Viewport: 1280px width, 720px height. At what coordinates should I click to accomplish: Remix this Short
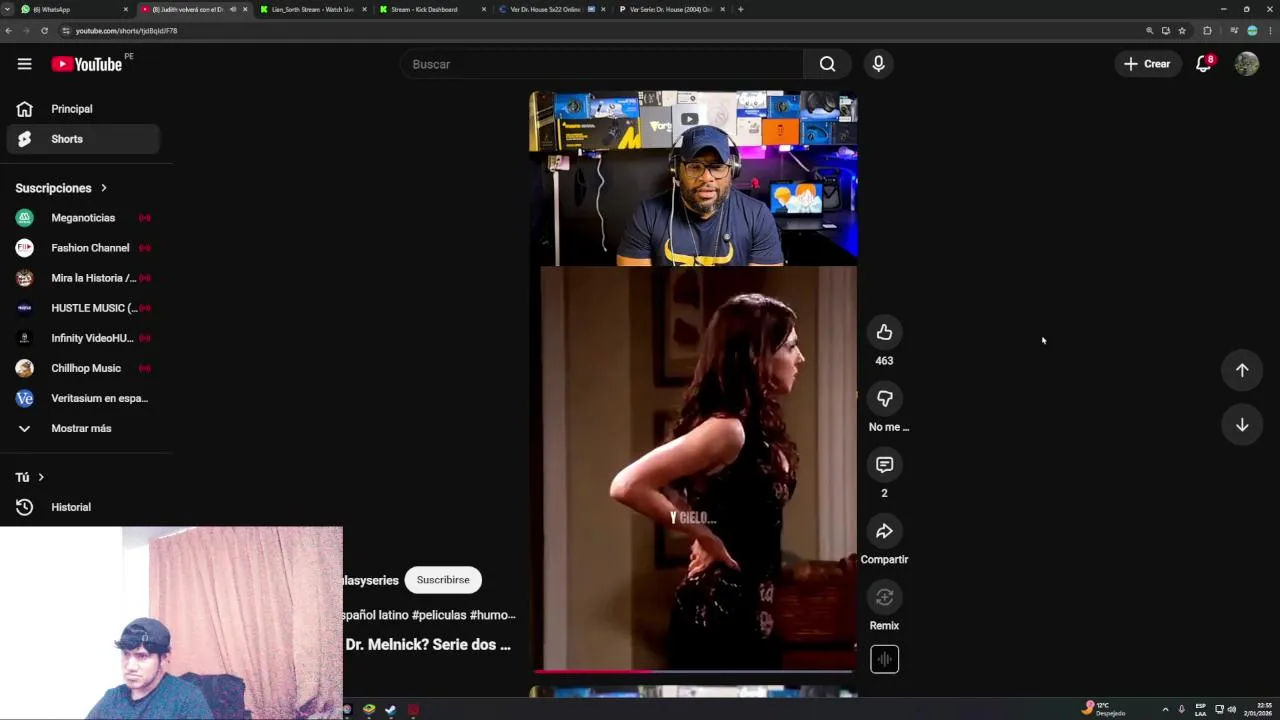pyautogui.click(x=884, y=597)
